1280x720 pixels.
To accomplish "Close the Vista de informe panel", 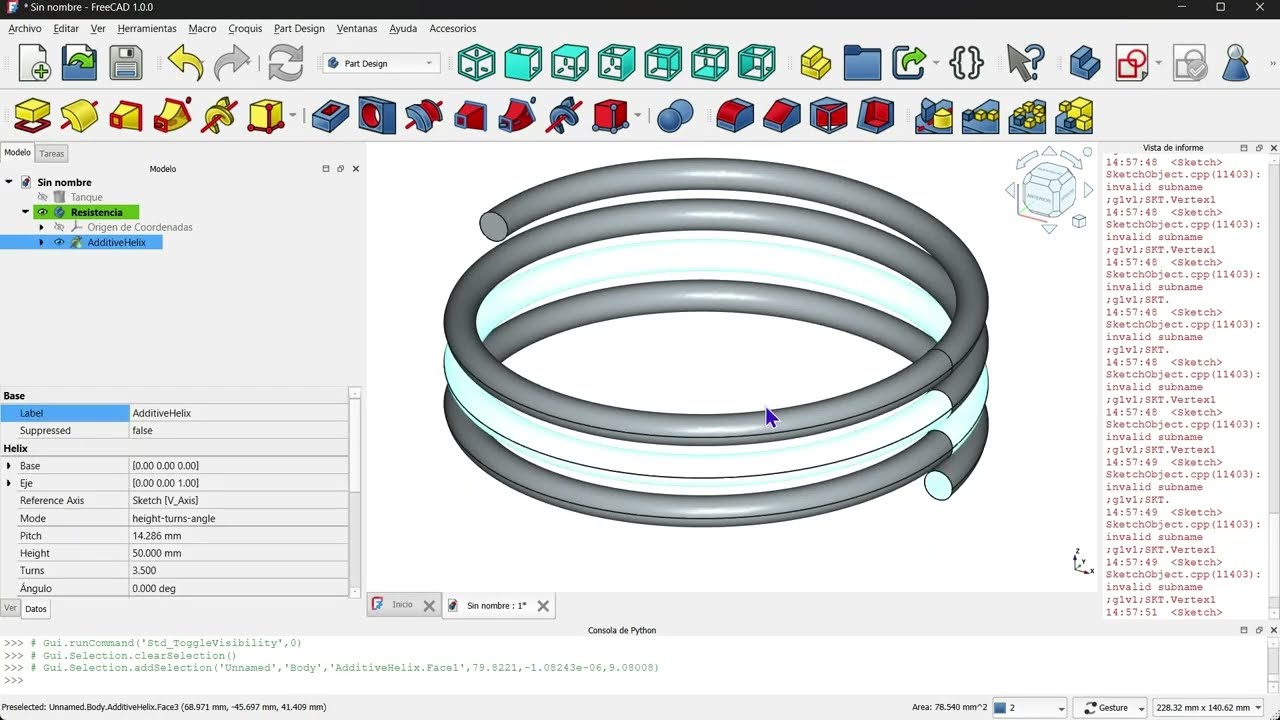I will (x=1274, y=148).
